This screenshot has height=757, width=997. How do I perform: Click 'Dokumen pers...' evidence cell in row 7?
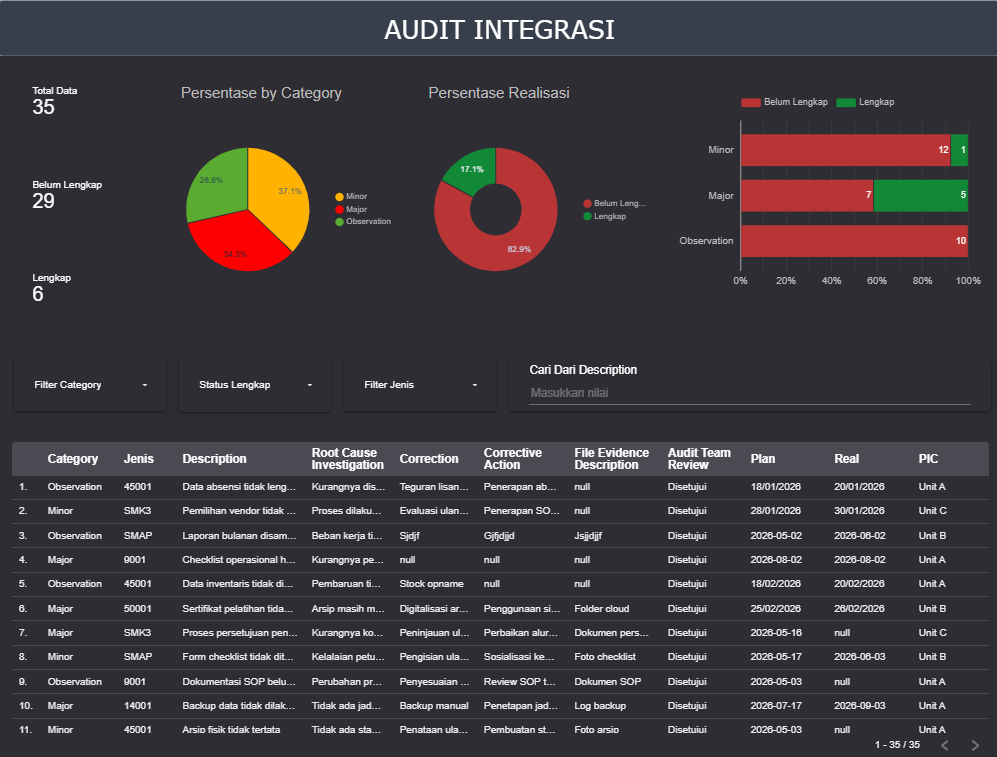(x=611, y=633)
